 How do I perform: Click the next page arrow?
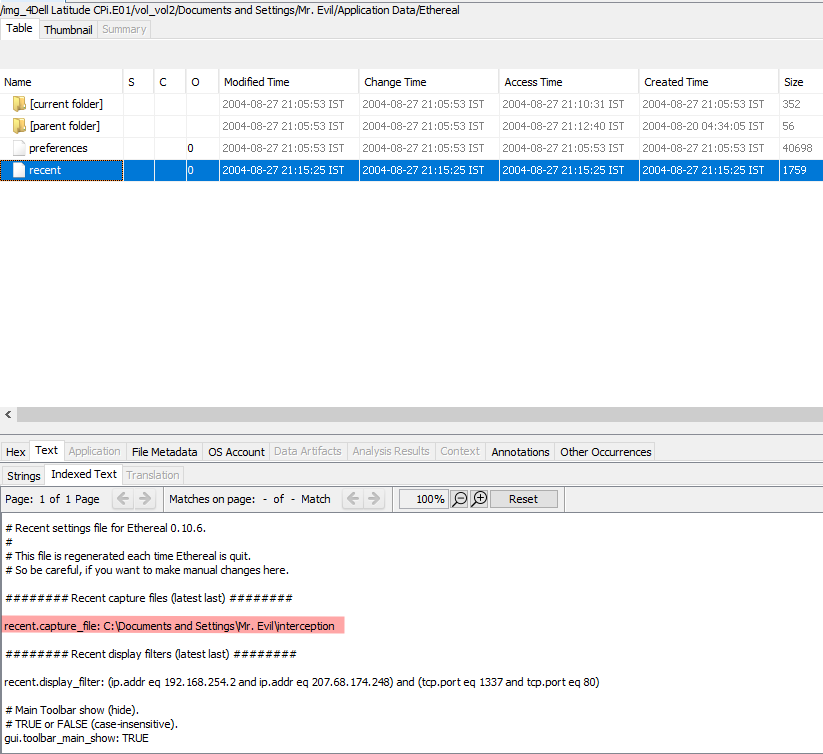146,498
